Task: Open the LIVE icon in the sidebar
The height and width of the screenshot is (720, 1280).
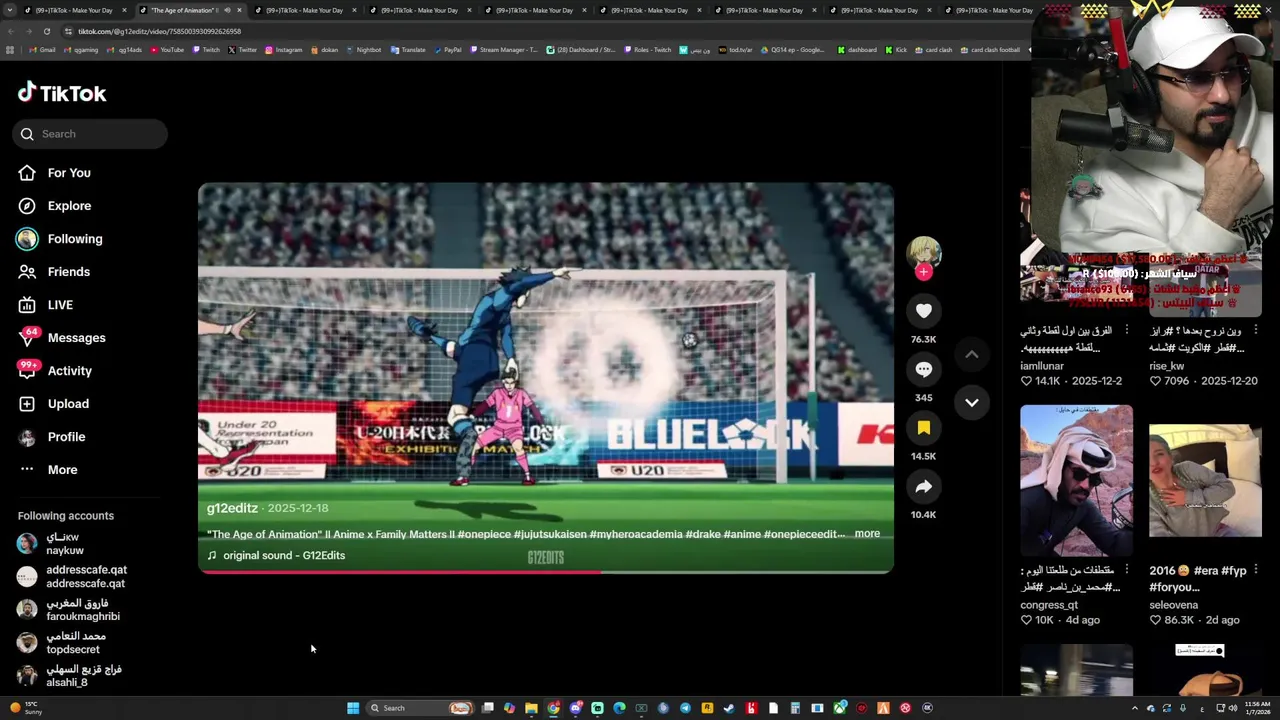Action: pyautogui.click(x=27, y=305)
